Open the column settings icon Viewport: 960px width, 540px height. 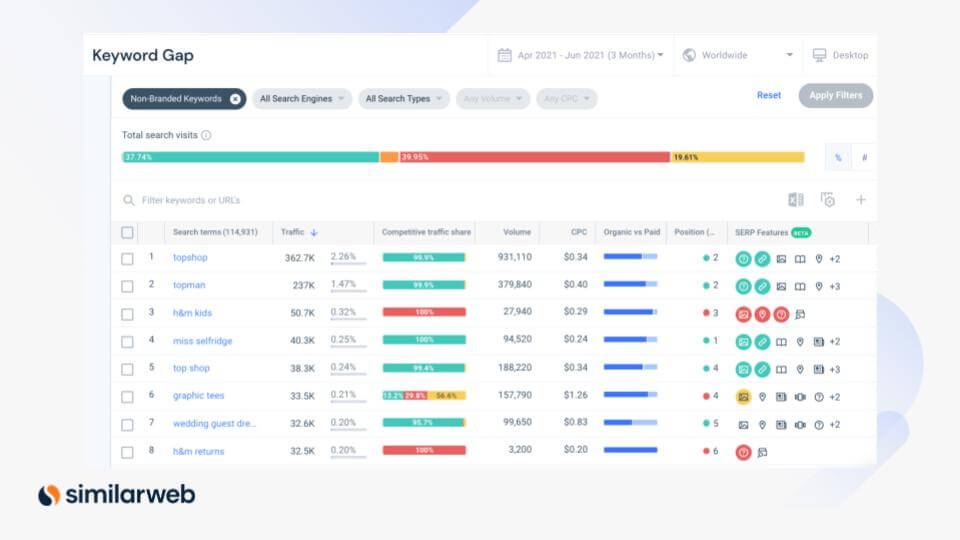828,200
